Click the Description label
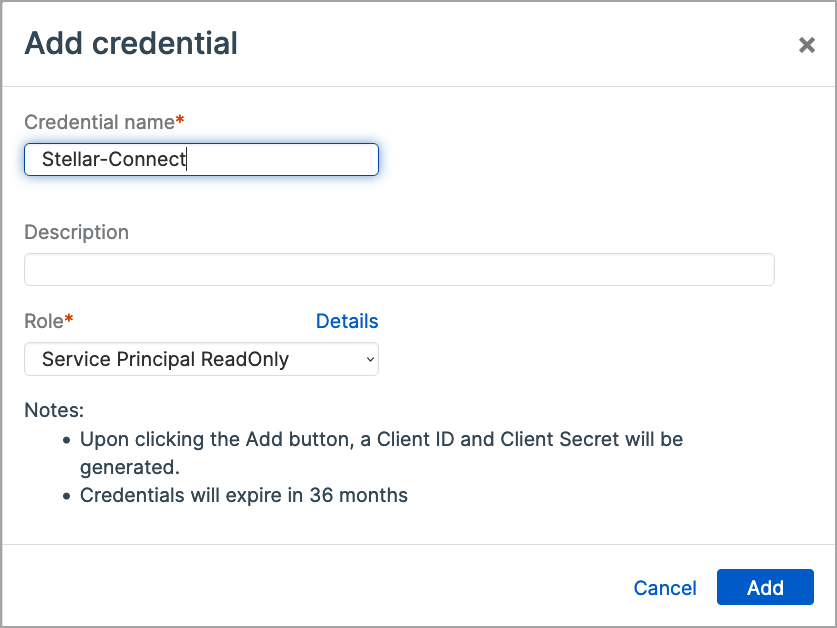Screen dimensions: 837x628 click(76, 232)
